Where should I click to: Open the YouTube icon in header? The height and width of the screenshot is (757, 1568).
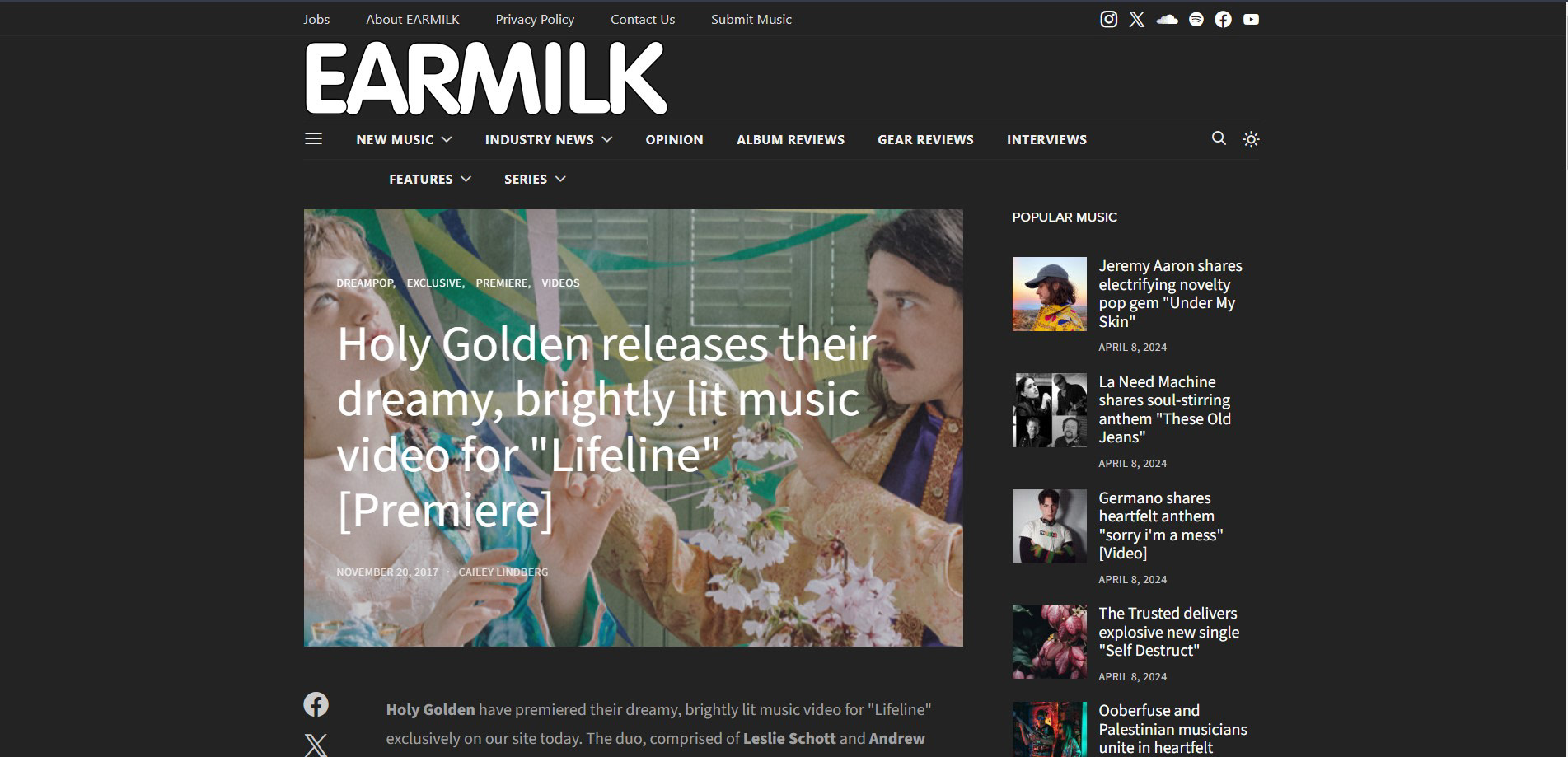click(x=1251, y=19)
